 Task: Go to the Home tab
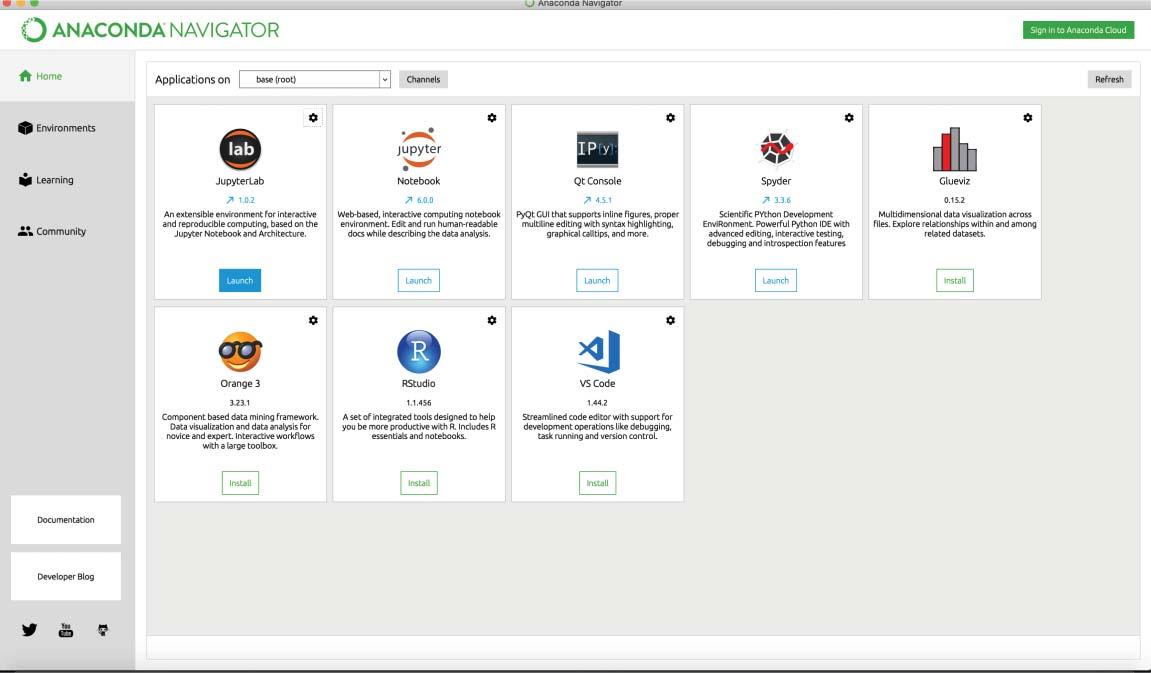pos(67,76)
